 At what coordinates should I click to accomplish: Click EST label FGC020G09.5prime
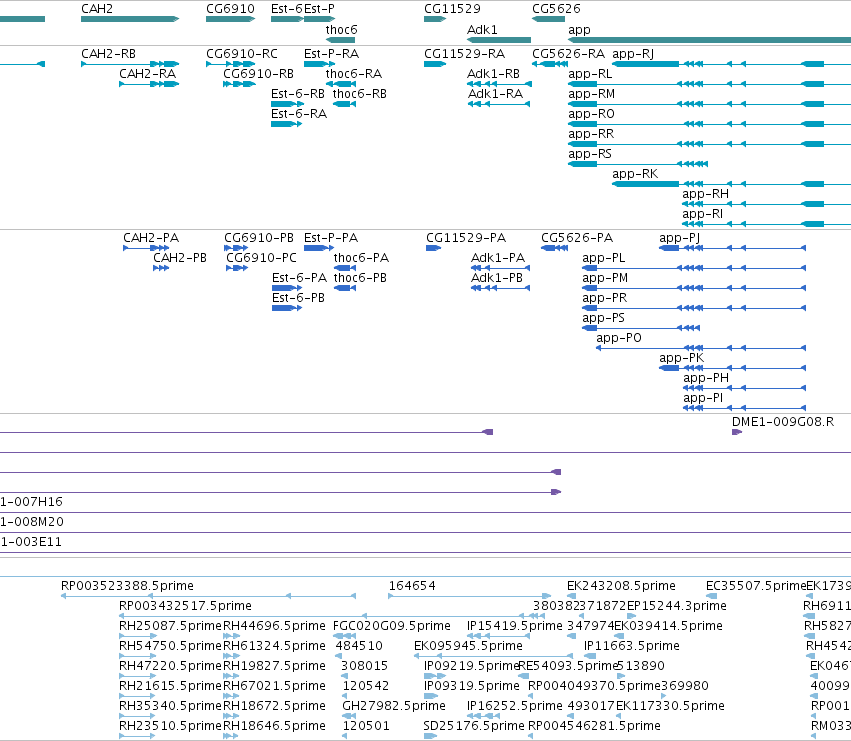point(391,626)
